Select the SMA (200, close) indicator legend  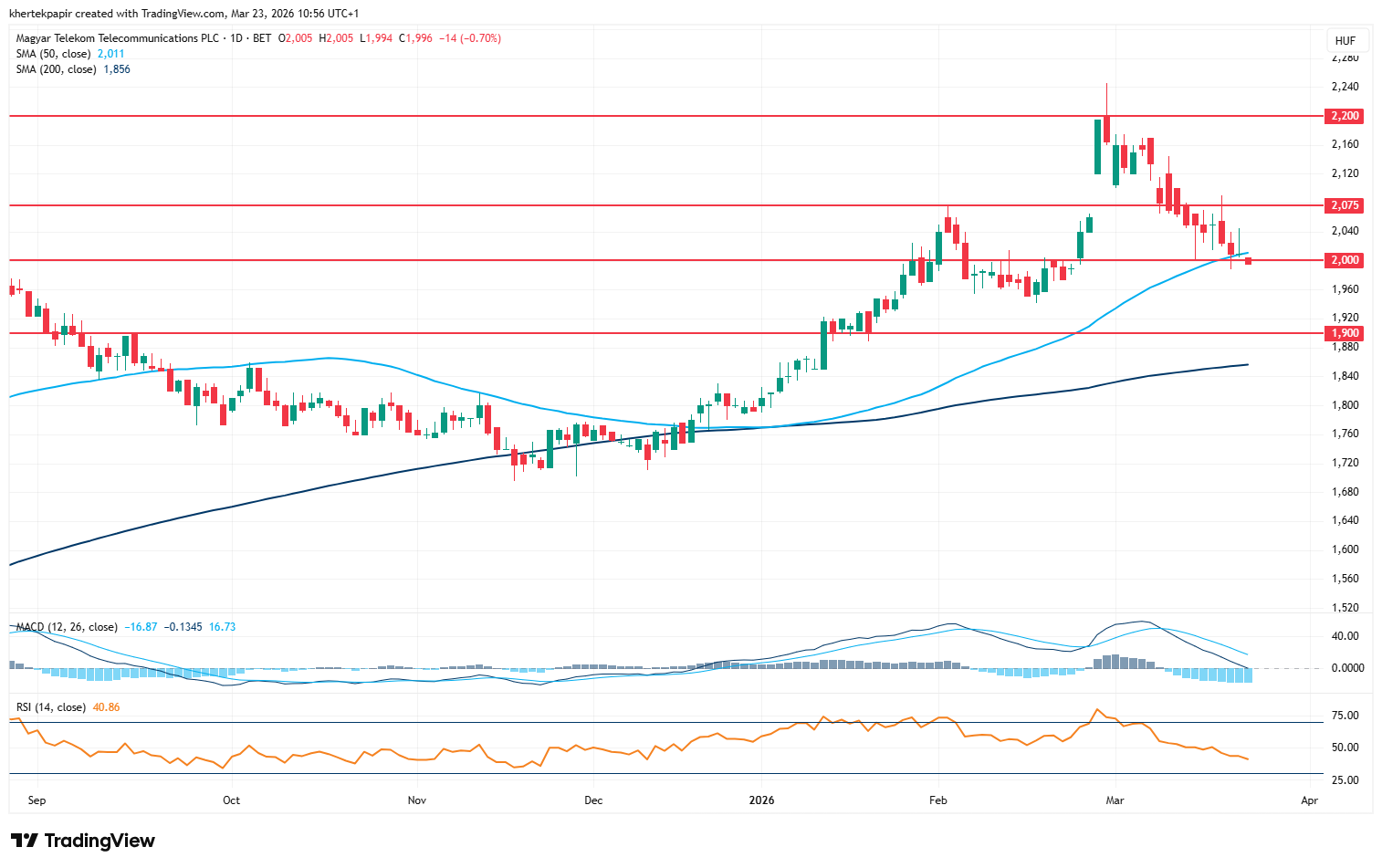tap(56, 69)
